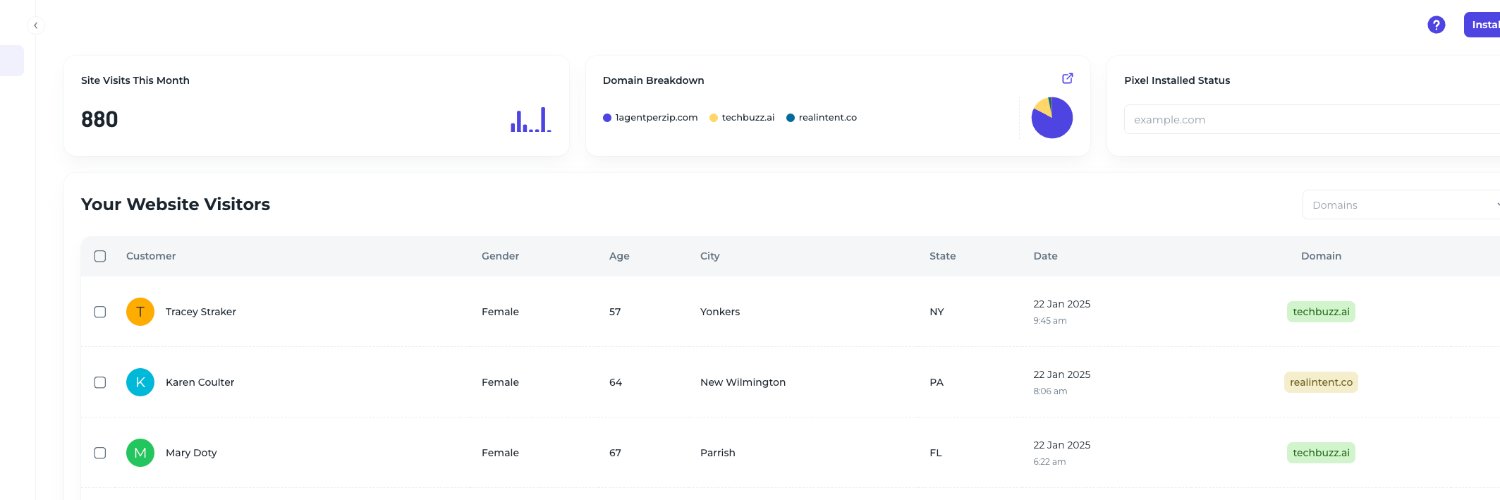Click city cell New Wilmington

point(743,382)
